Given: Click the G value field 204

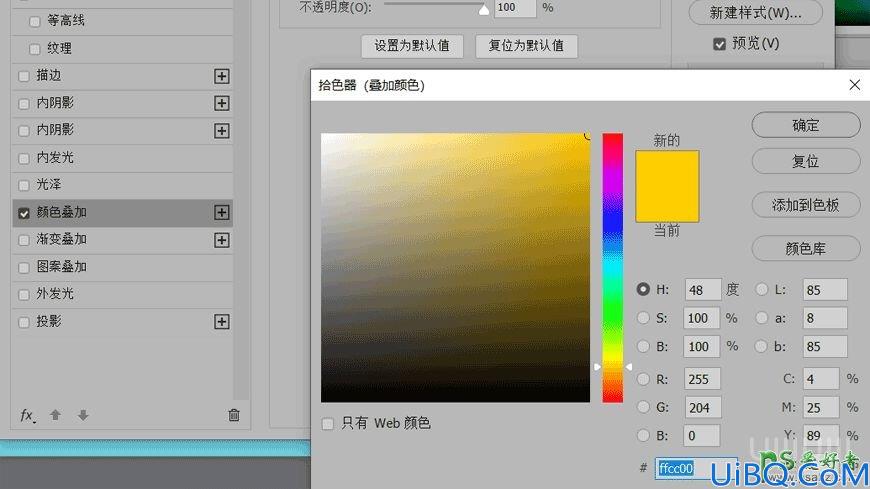Looking at the screenshot, I should pos(702,407).
